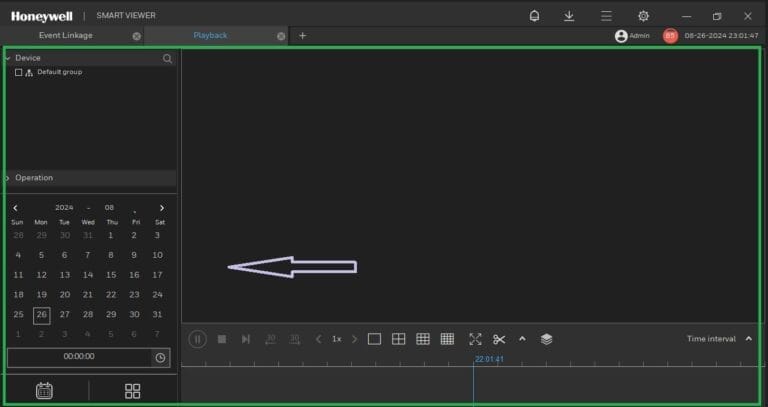
Task: Switch to calendar view icon at bottom
Action: coord(44,391)
